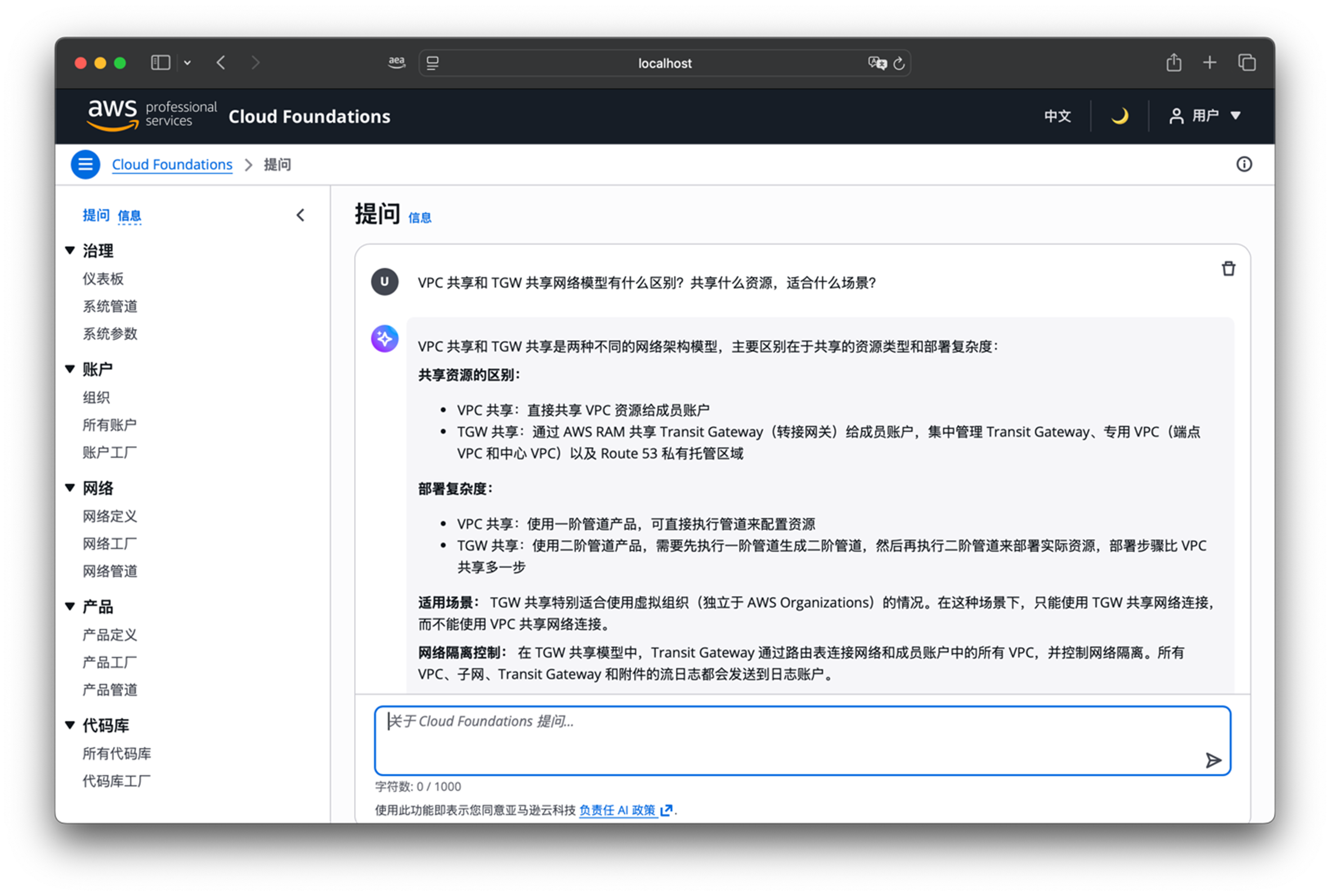Open the 用户 account dropdown
1330x896 pixels.
1205,116
